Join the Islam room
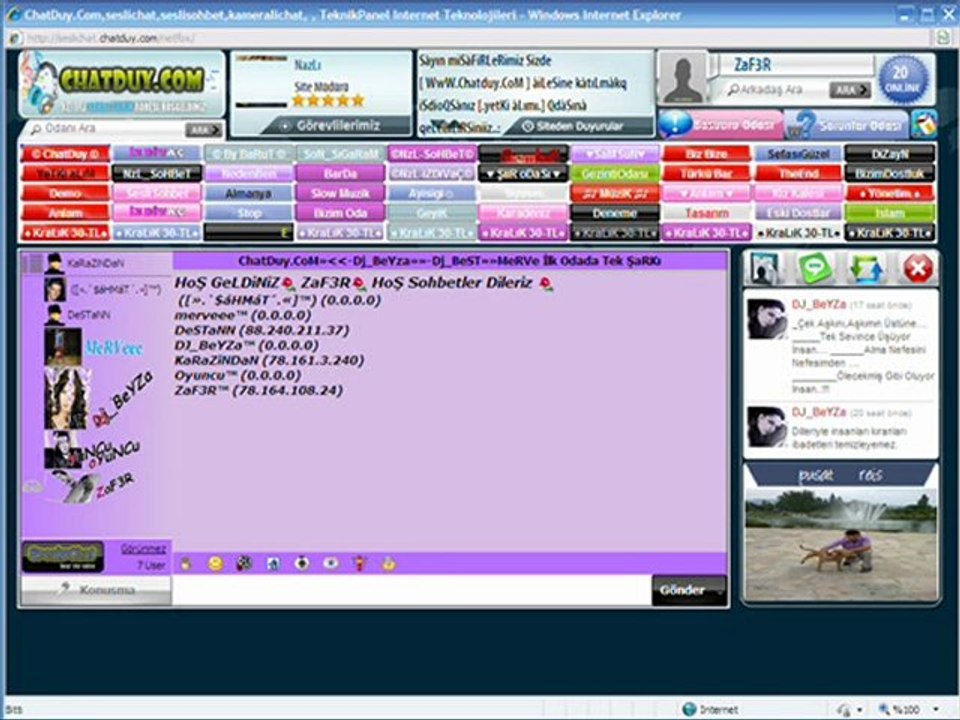The height and width of the screenshot is (720, 960). (890, 213)
